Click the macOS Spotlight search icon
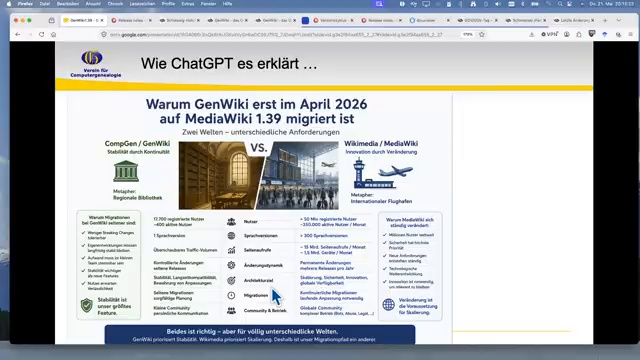Screen dimensions: 640x360 [x=560, y=4]
